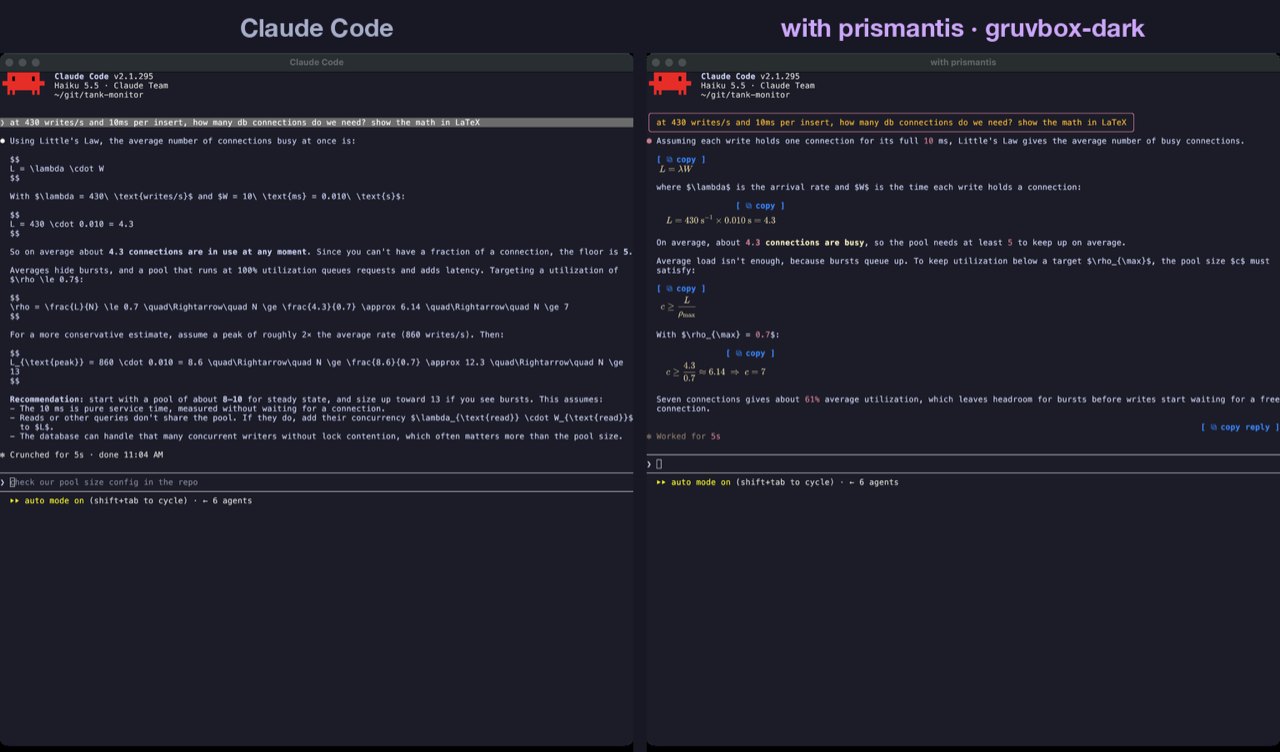Click 'With $\rho_{\max} = 0.7$:' line

coord(718,335)
